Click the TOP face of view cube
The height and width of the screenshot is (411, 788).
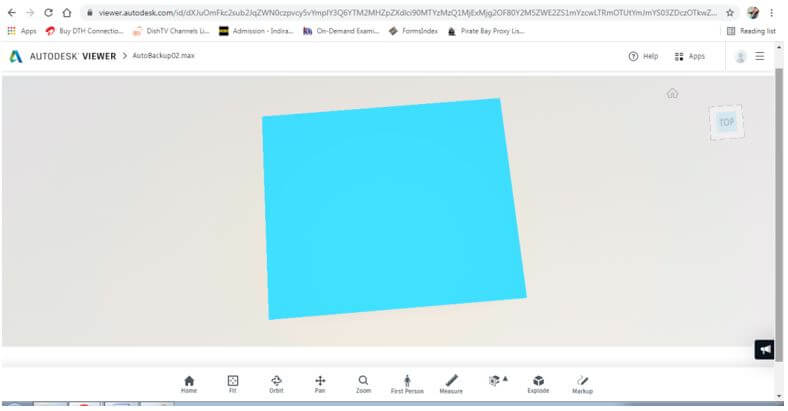(726, 123)
